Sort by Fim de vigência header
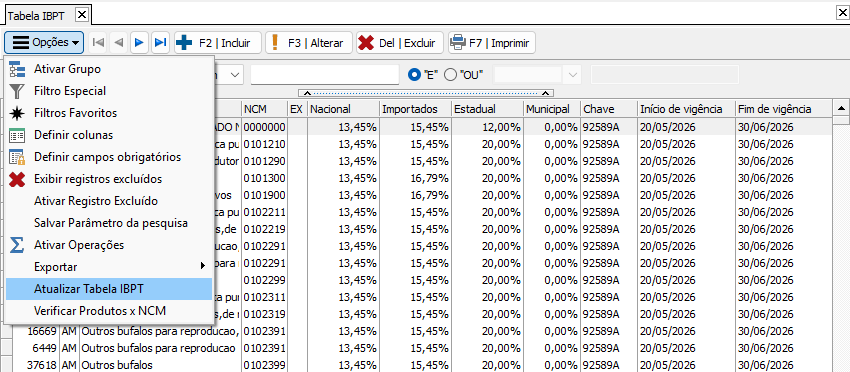The height and width of the screenshot is (372, 850). (783, 109)
